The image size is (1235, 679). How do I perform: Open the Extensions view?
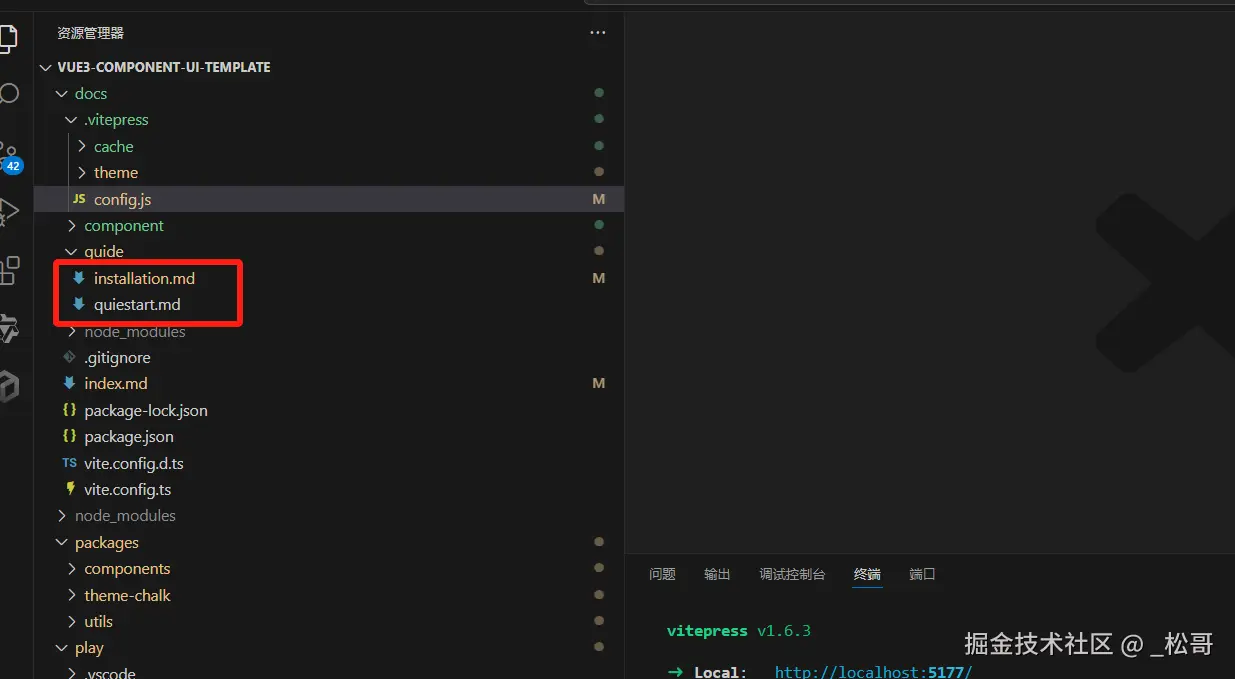tap(8, 269)
